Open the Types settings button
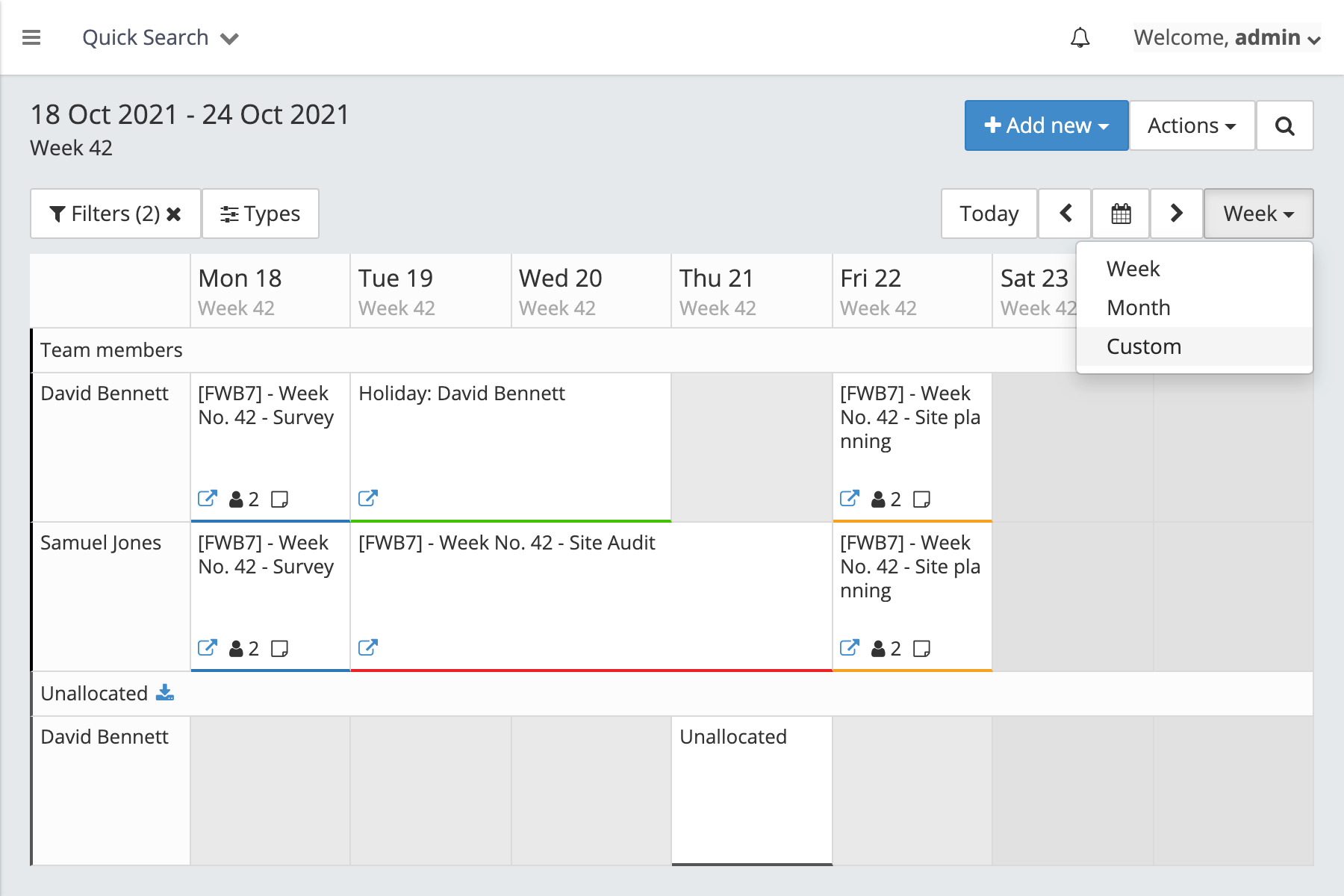 point(261,214)
